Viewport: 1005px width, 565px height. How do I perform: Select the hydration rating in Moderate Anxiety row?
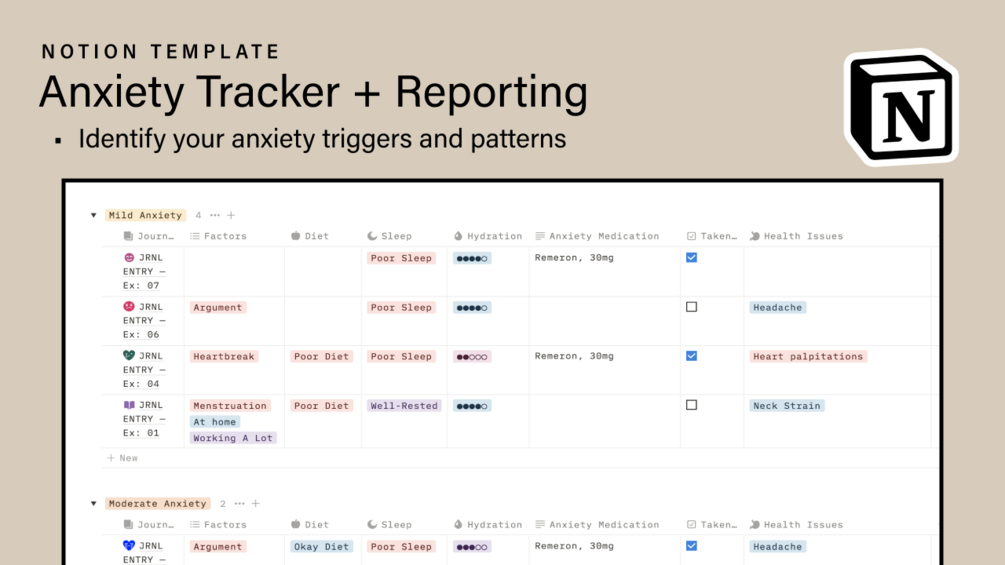coord(472,546)
